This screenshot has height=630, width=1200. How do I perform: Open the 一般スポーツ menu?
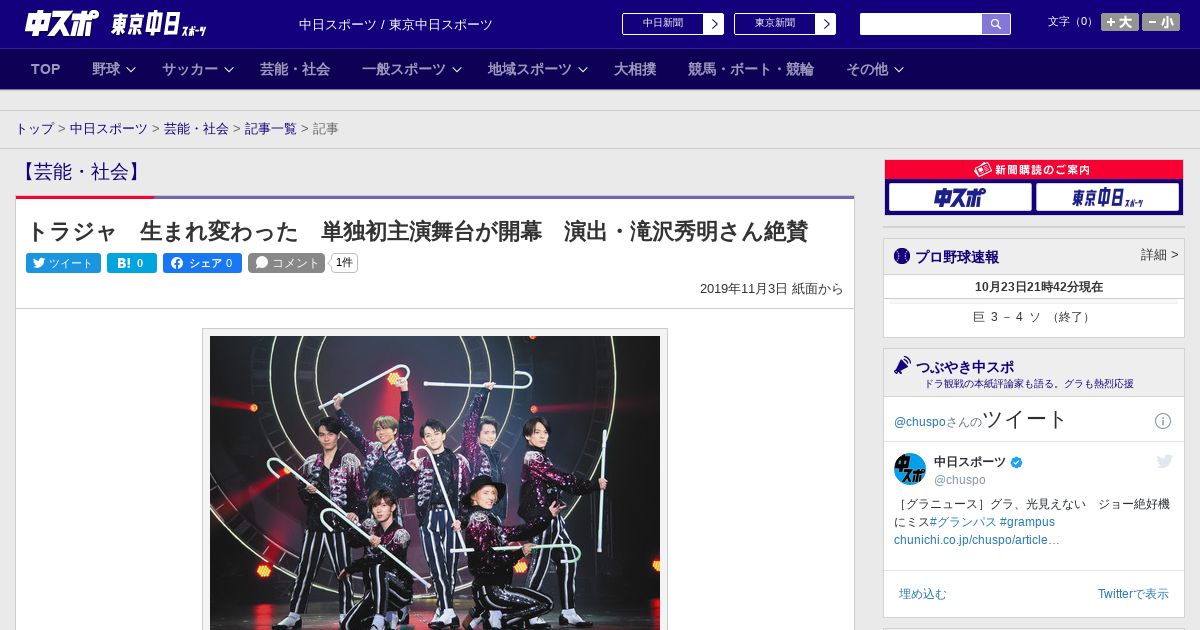tap(404, 69)
